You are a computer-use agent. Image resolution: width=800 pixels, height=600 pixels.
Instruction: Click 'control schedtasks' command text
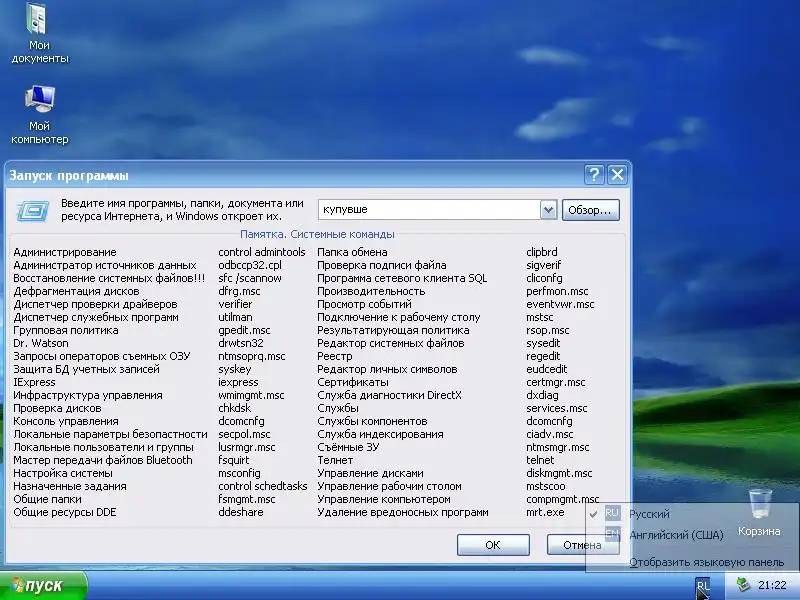263,486
